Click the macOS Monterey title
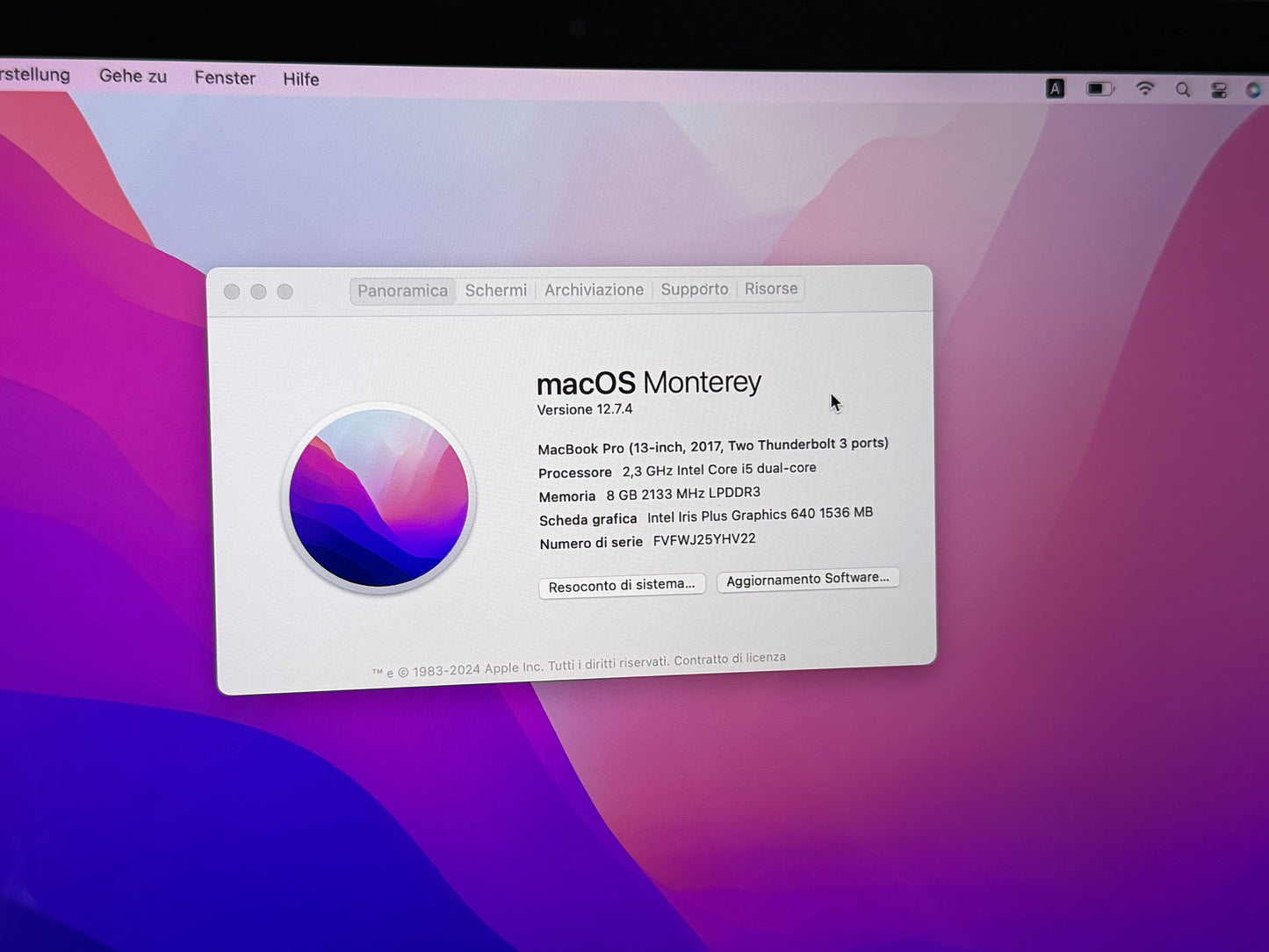The width and height of the screenshot is (1269, 952). 649,383
